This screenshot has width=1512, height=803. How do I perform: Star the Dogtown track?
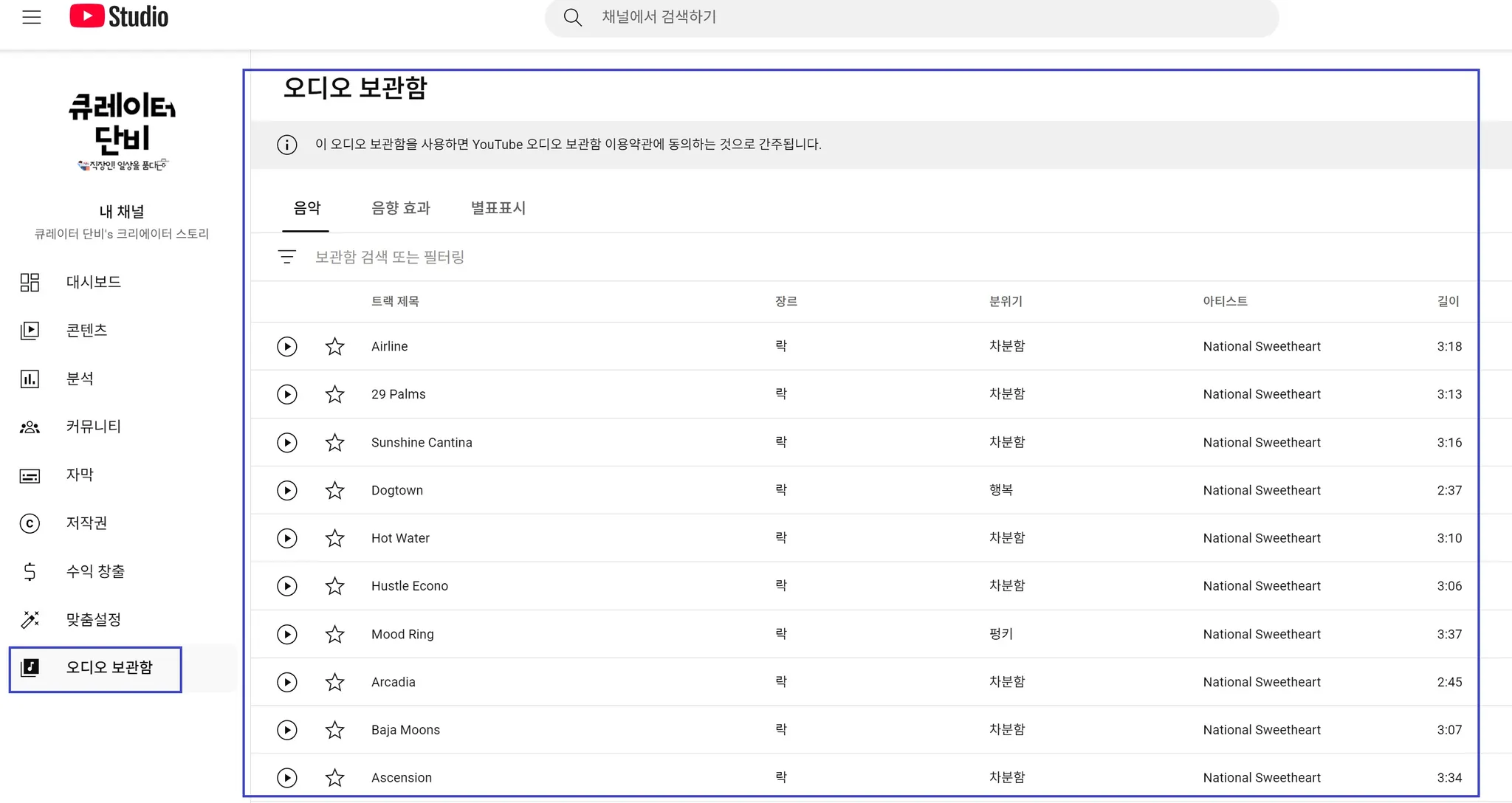[334, 490]
